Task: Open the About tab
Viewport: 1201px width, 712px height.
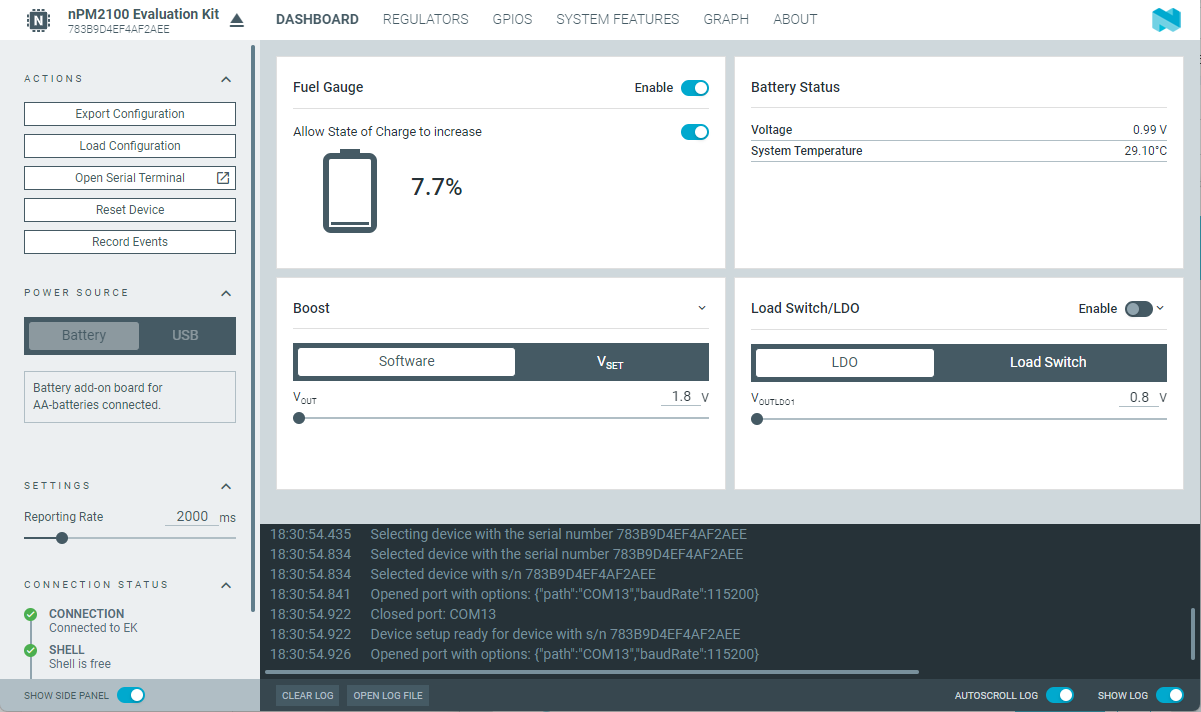Action: point(795,20)
